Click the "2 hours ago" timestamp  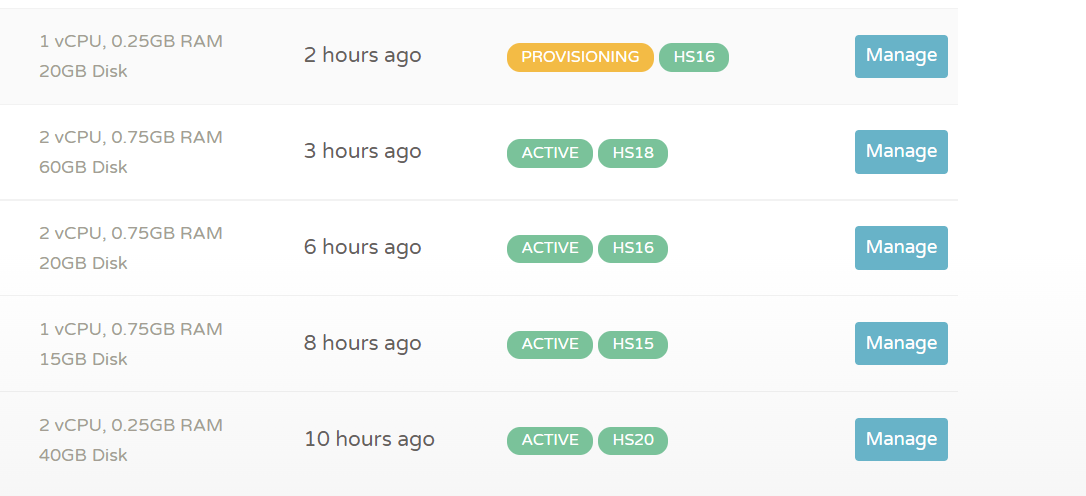coord(363,56)
